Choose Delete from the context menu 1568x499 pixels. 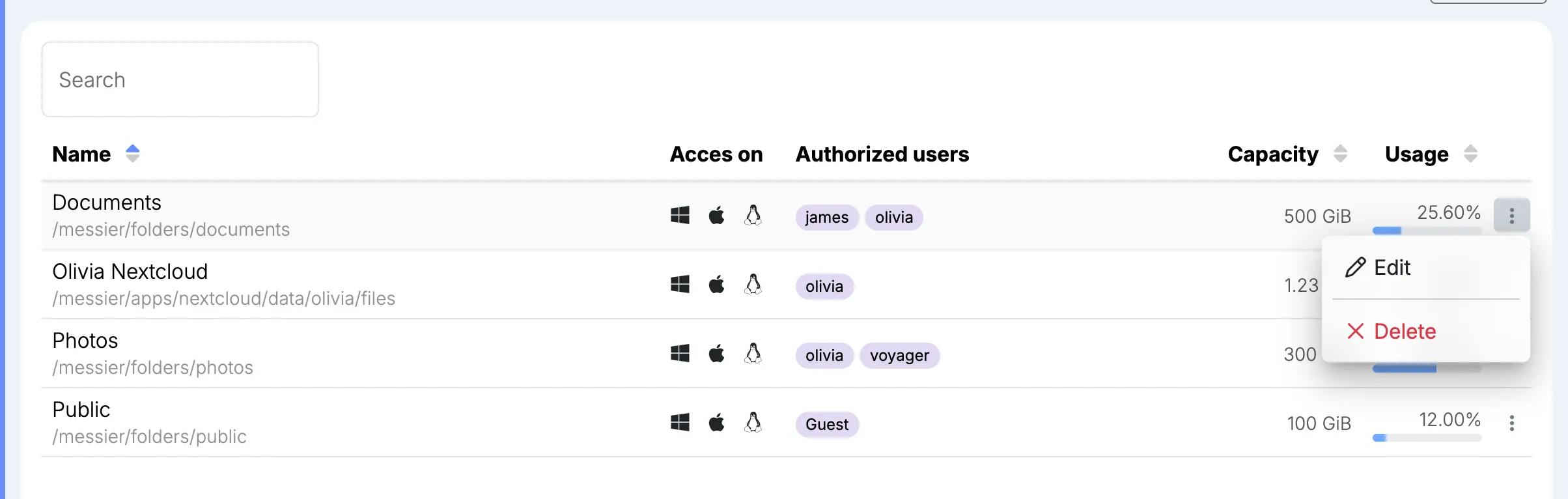click(1426, 332)
